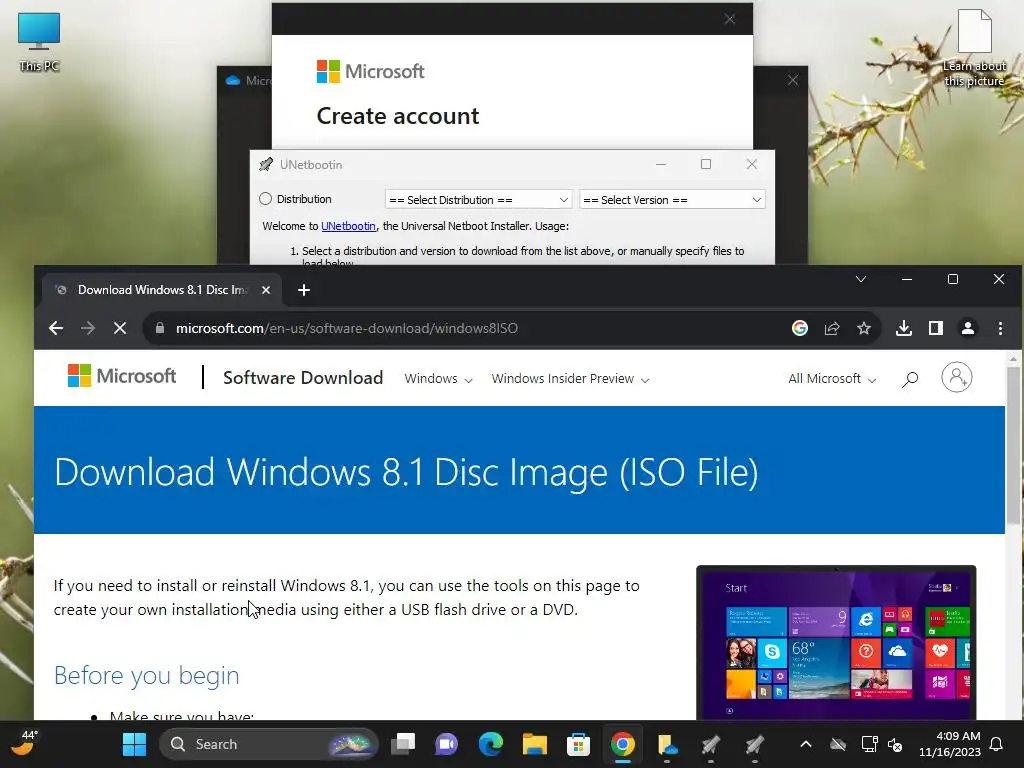Sign in to Microsoft account icon

pos(957,377)
